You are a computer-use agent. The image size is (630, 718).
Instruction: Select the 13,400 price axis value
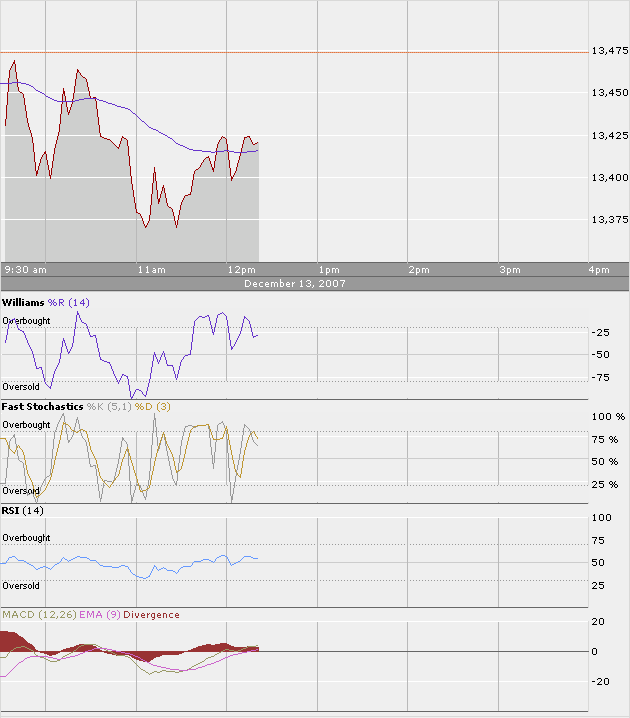coord(610,177)
